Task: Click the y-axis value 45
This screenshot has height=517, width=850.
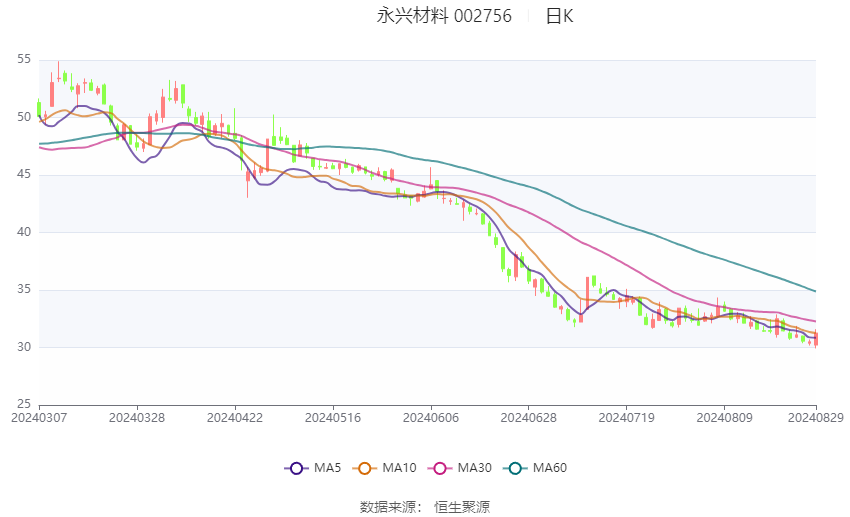Action: 24,175
